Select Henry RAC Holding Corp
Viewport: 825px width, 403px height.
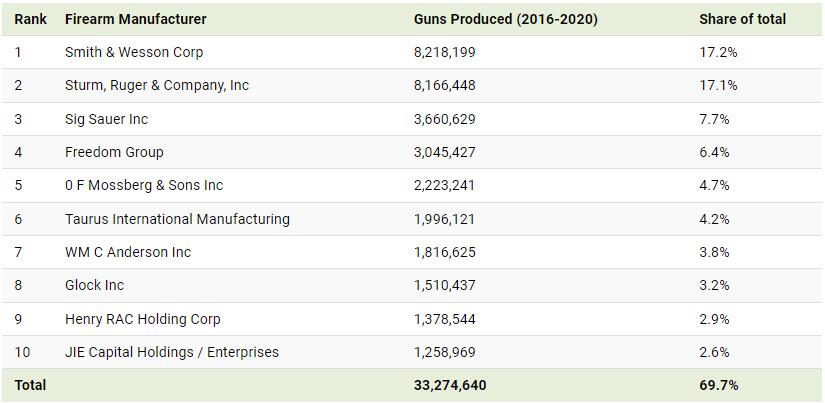(x=142, y=319)
